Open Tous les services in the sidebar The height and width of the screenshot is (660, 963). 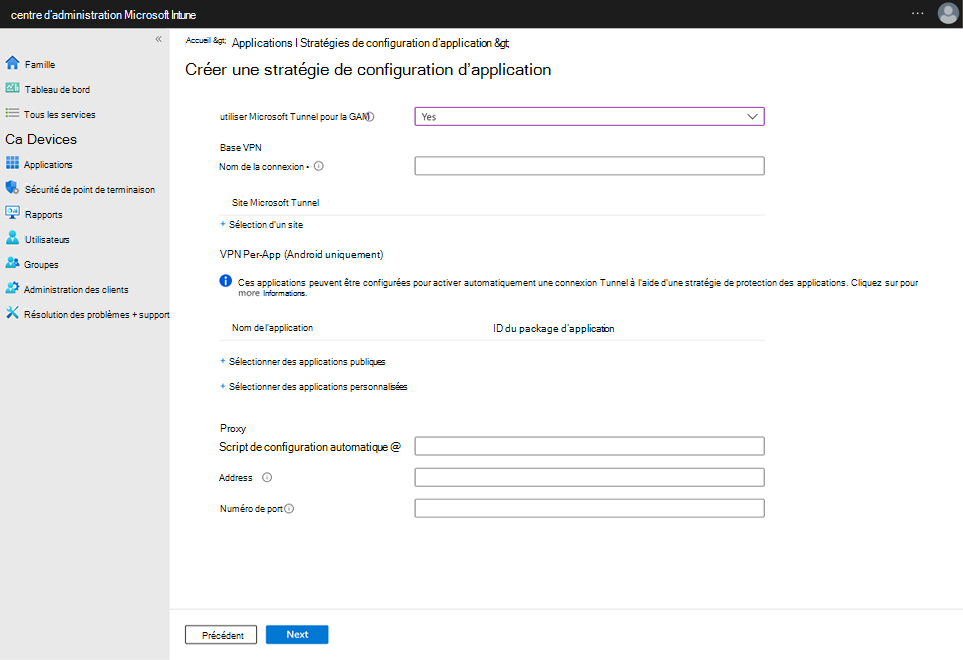[x=60, y=115]
